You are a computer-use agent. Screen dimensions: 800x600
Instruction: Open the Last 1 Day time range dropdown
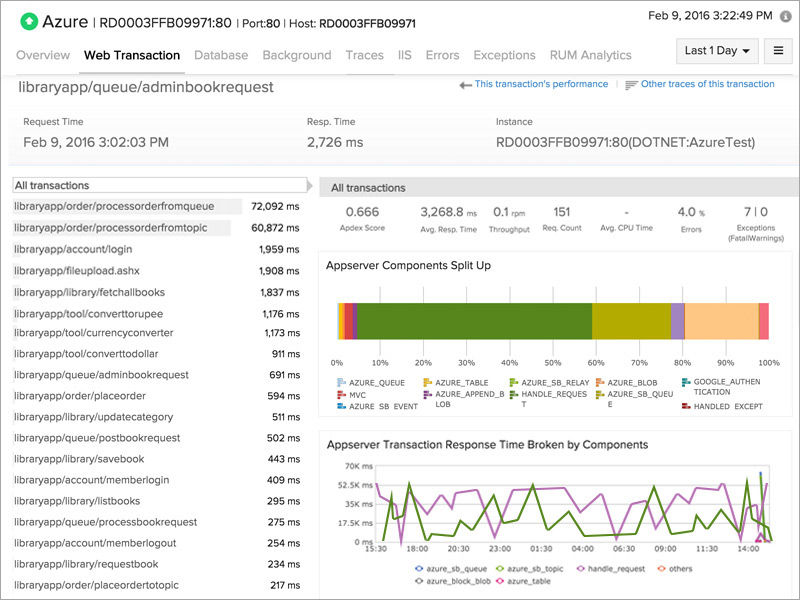coord(717,50)
